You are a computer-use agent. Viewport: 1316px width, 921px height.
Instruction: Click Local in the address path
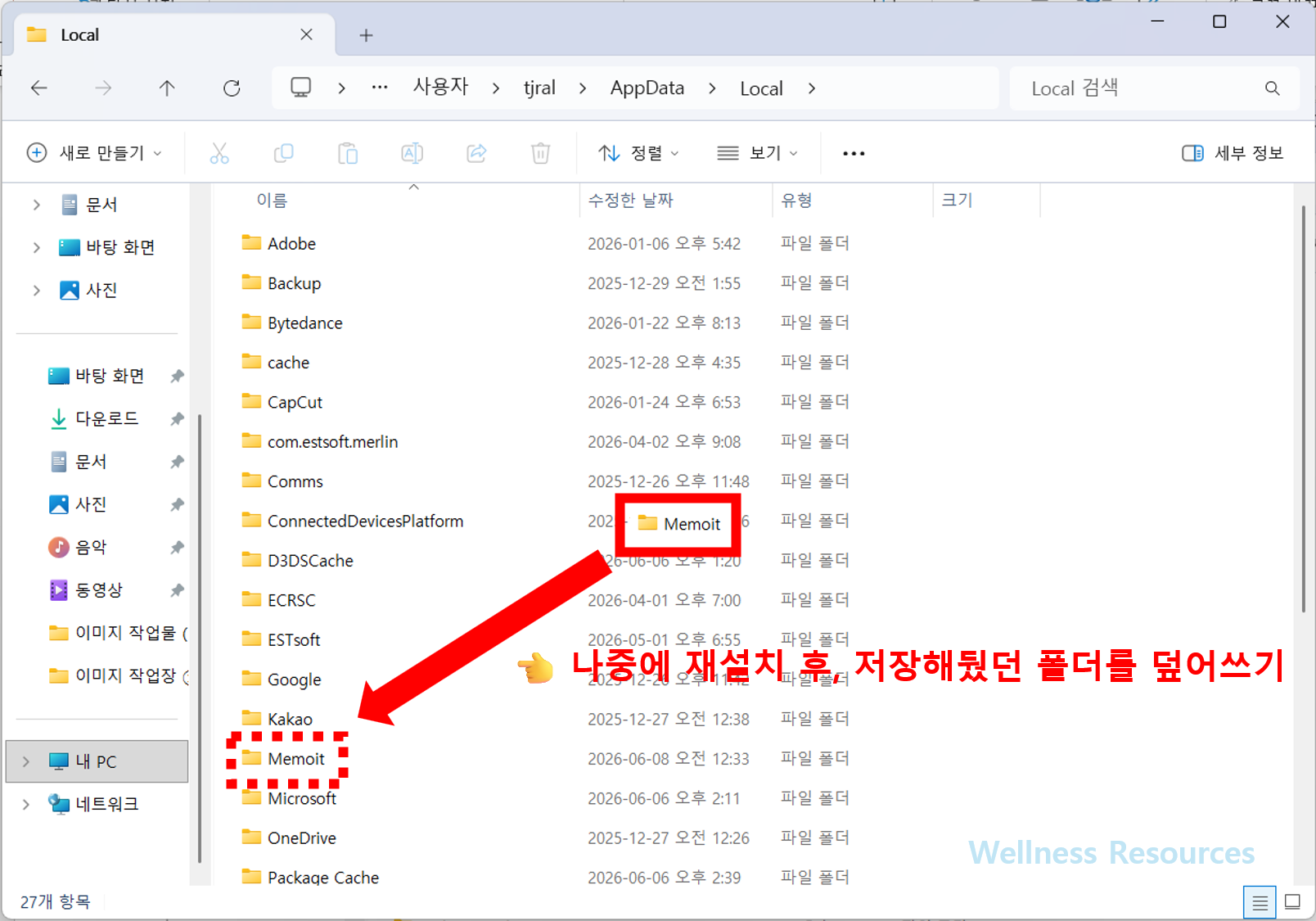pos(761,88)
